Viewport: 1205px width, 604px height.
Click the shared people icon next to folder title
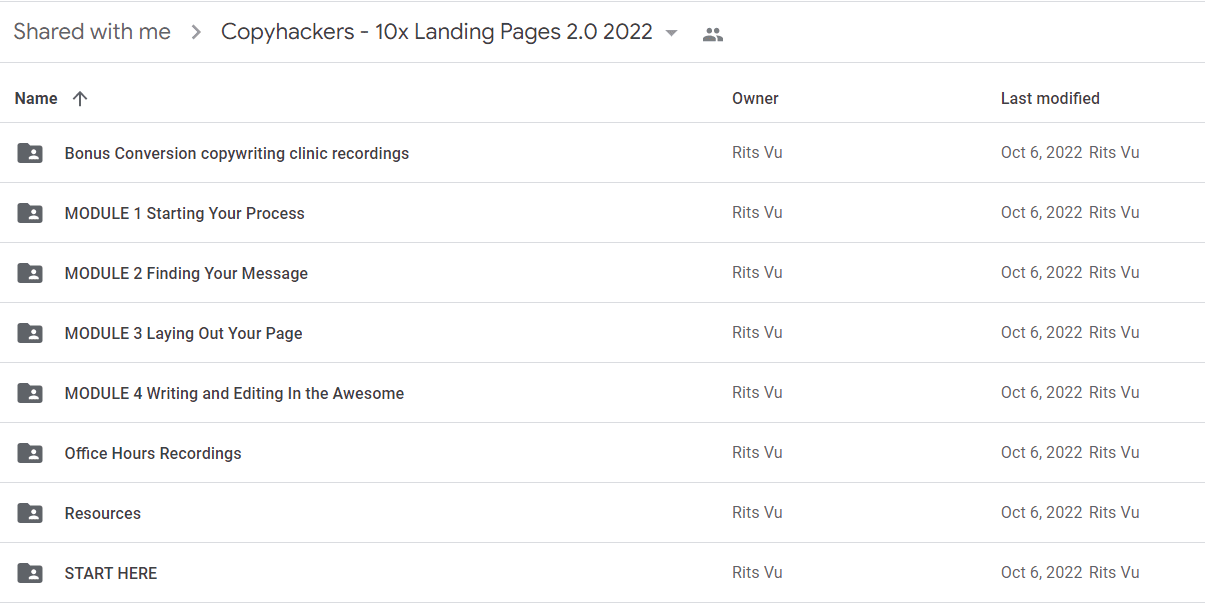click(x=713, y=34)
